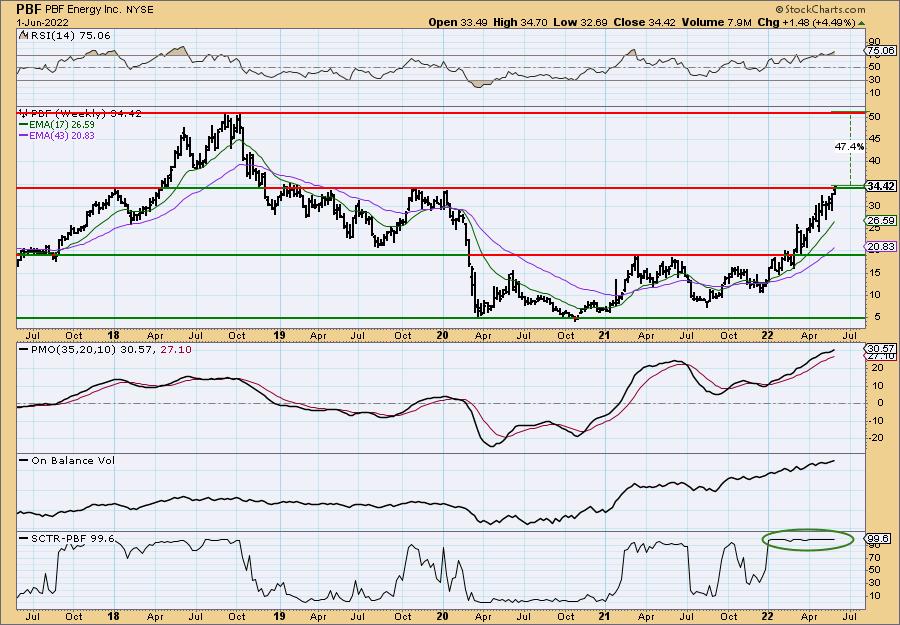
Task: Click the 'Chg +1.48 (+4.49%)' value
Action: [806, 22]
